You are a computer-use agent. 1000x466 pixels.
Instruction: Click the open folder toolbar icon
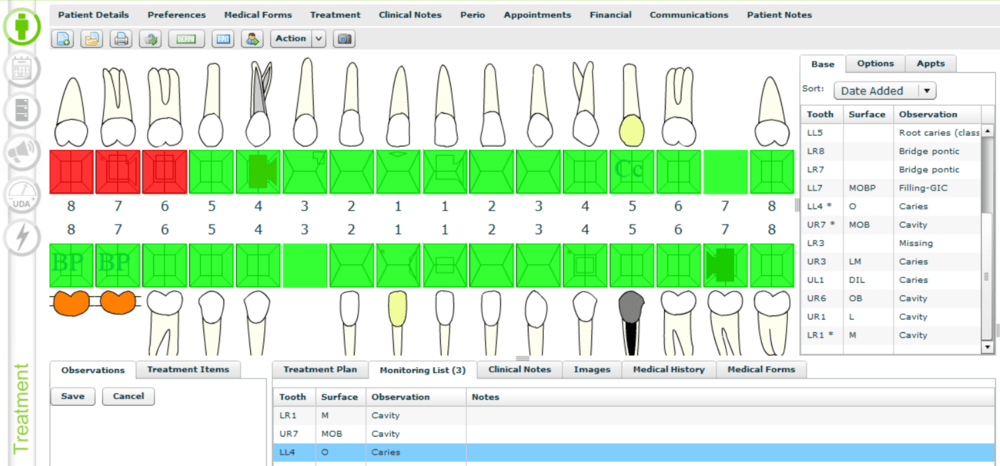point(92,39)
